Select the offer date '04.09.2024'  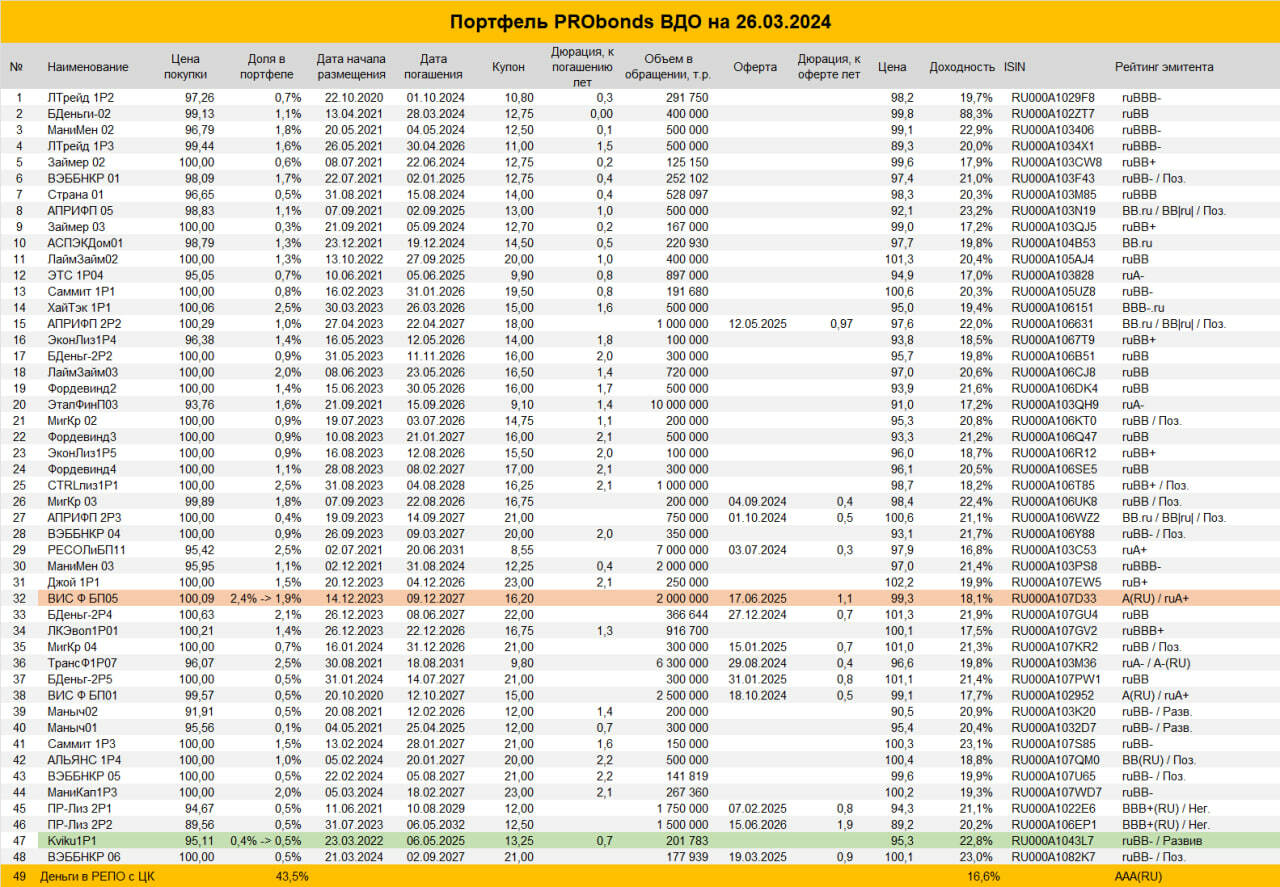758,501
